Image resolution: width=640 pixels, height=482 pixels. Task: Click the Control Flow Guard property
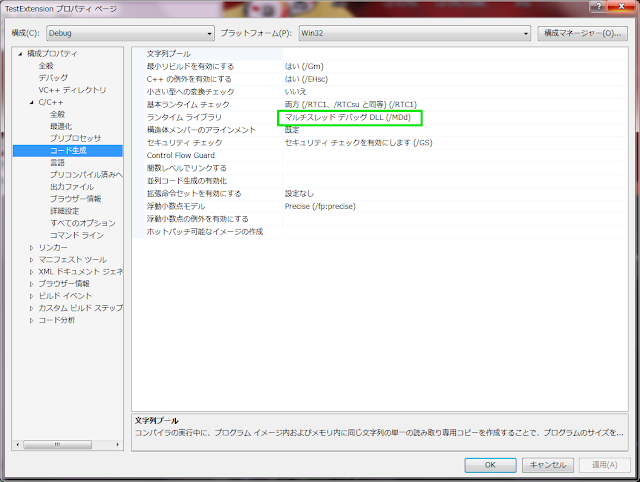(180, 155)
